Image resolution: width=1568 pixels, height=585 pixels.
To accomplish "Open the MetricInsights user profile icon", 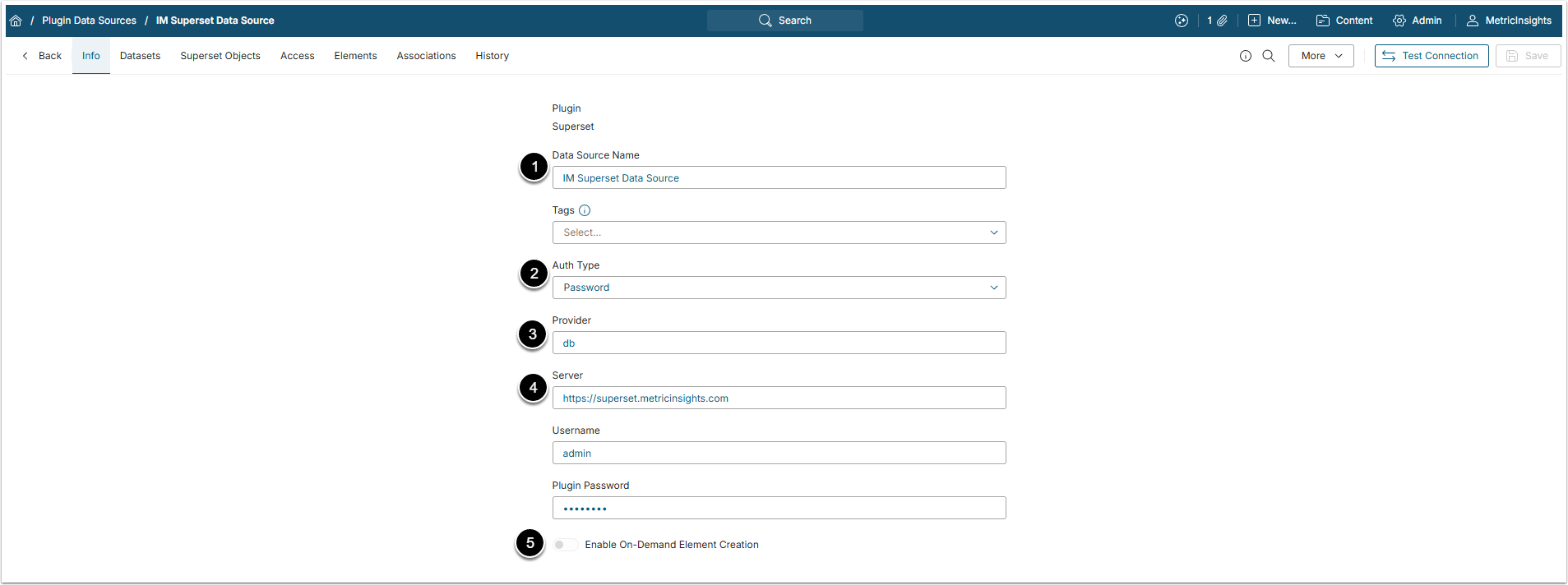I will (1473, 21).
